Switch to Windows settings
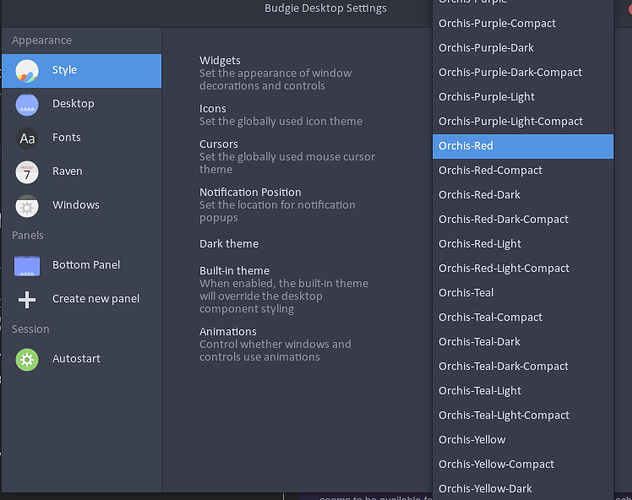Screen dimensions: 632x500 (82, 206)
